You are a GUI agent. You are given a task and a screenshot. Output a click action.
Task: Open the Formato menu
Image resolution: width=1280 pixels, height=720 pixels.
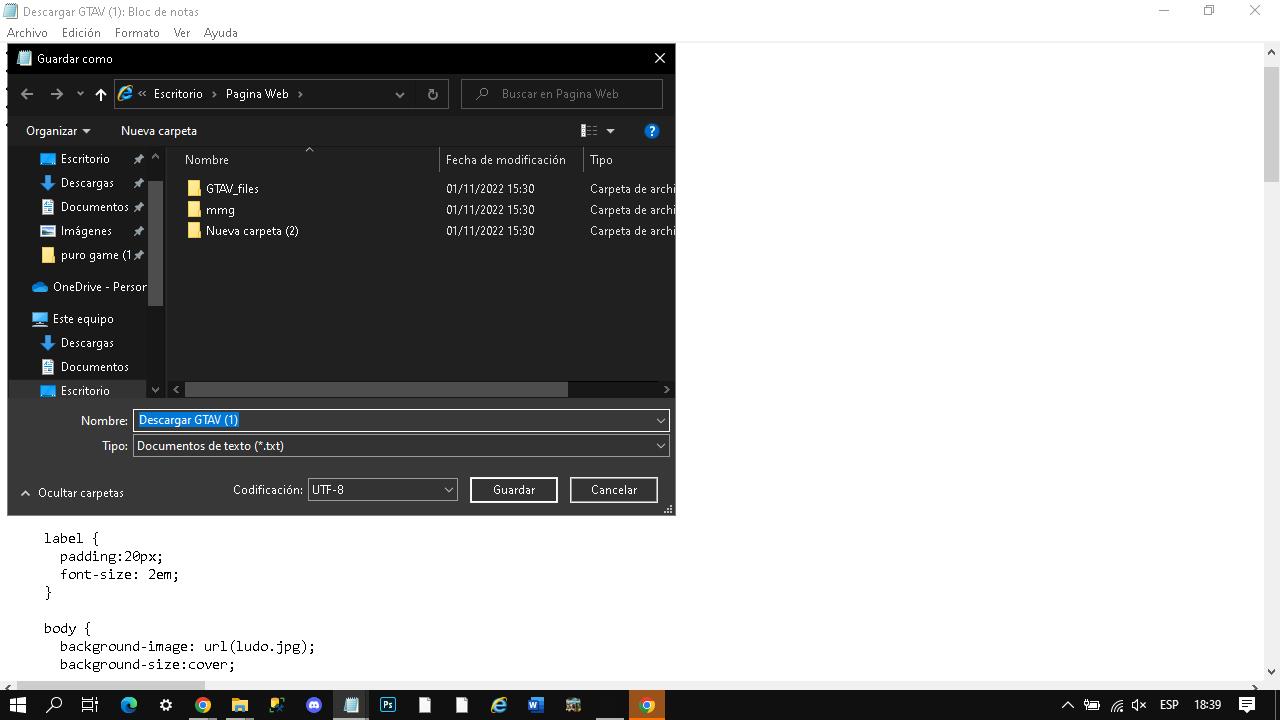[x=137, y=32]
